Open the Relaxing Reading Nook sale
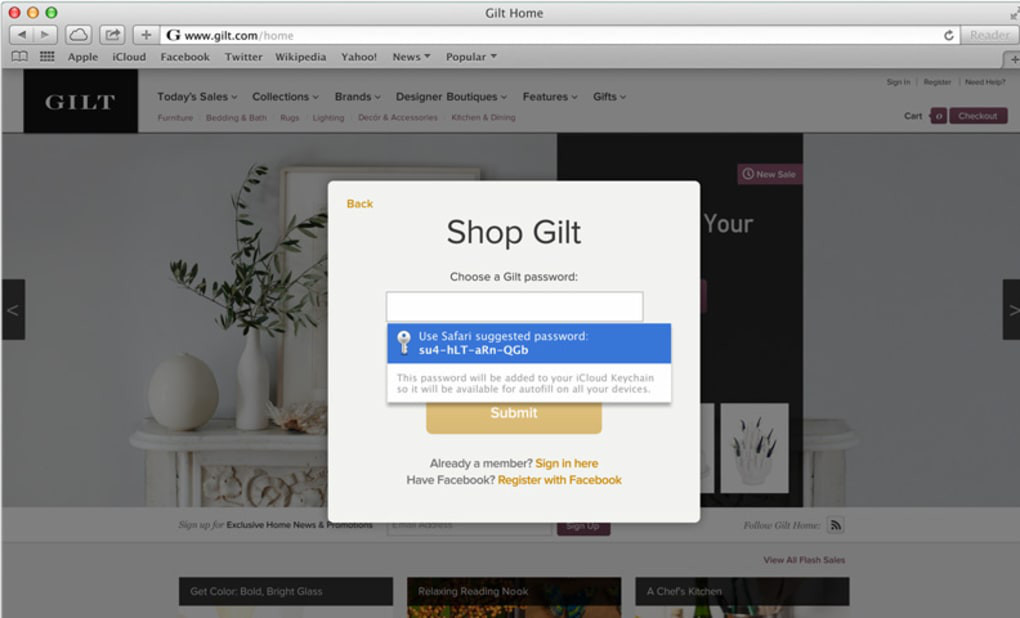The height and width of the screenshot is (618, 1020). [x=514, y=591]
